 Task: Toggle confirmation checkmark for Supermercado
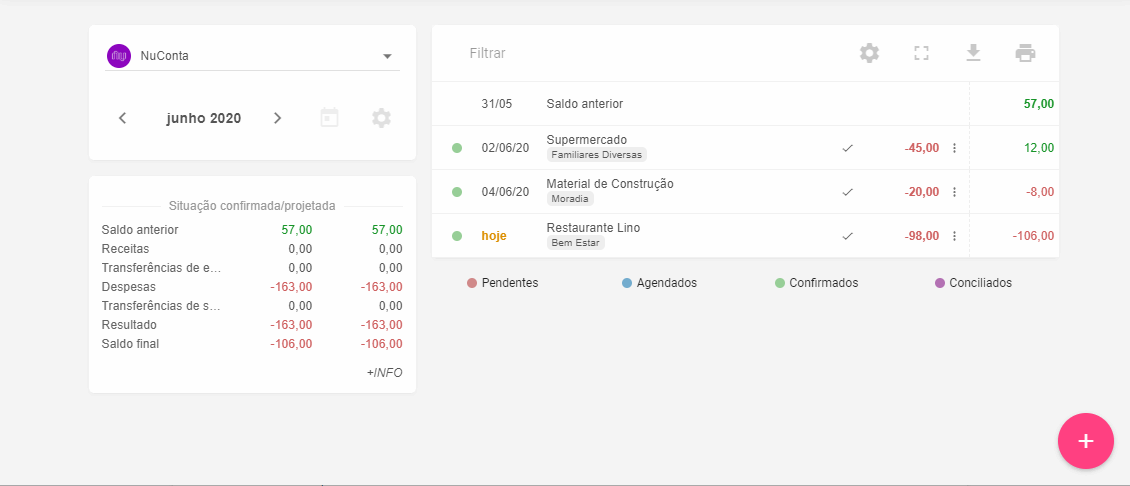847,148
